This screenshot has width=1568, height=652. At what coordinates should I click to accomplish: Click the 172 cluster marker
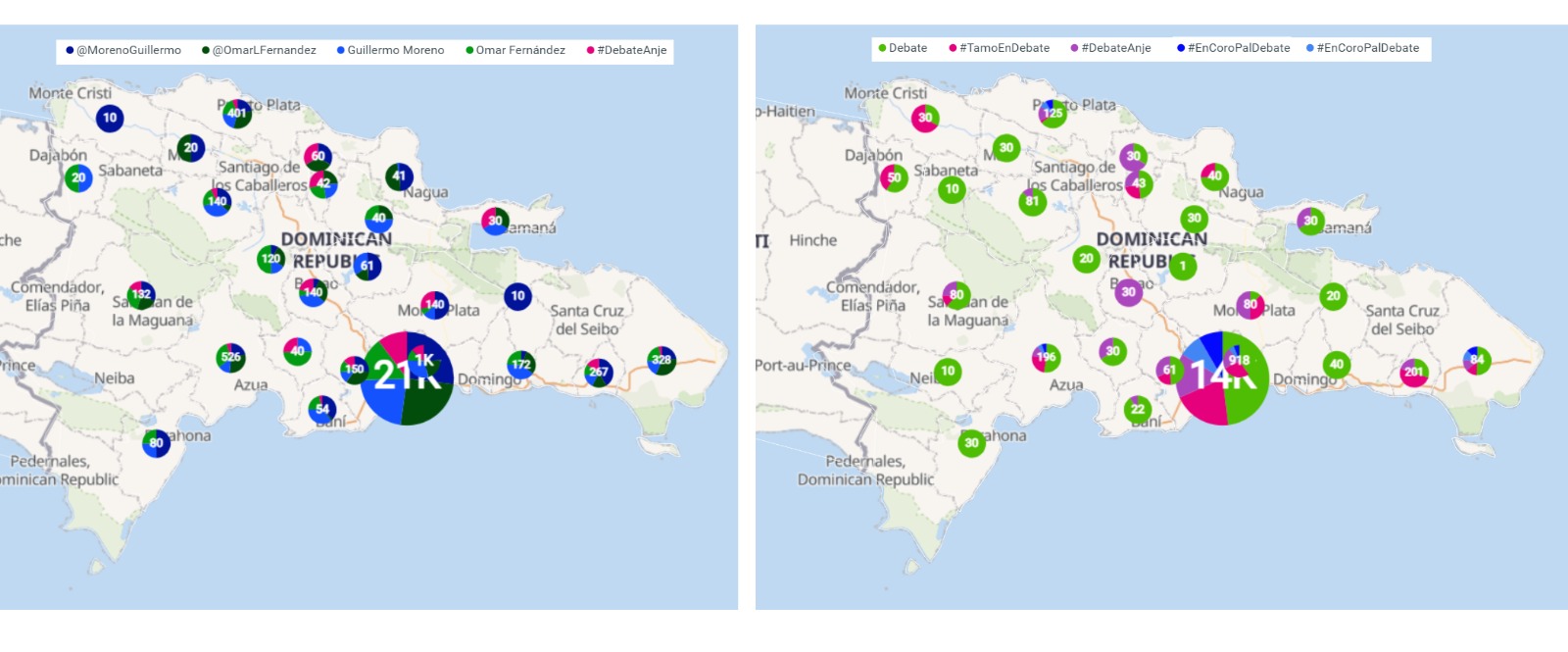coord(521,365)
